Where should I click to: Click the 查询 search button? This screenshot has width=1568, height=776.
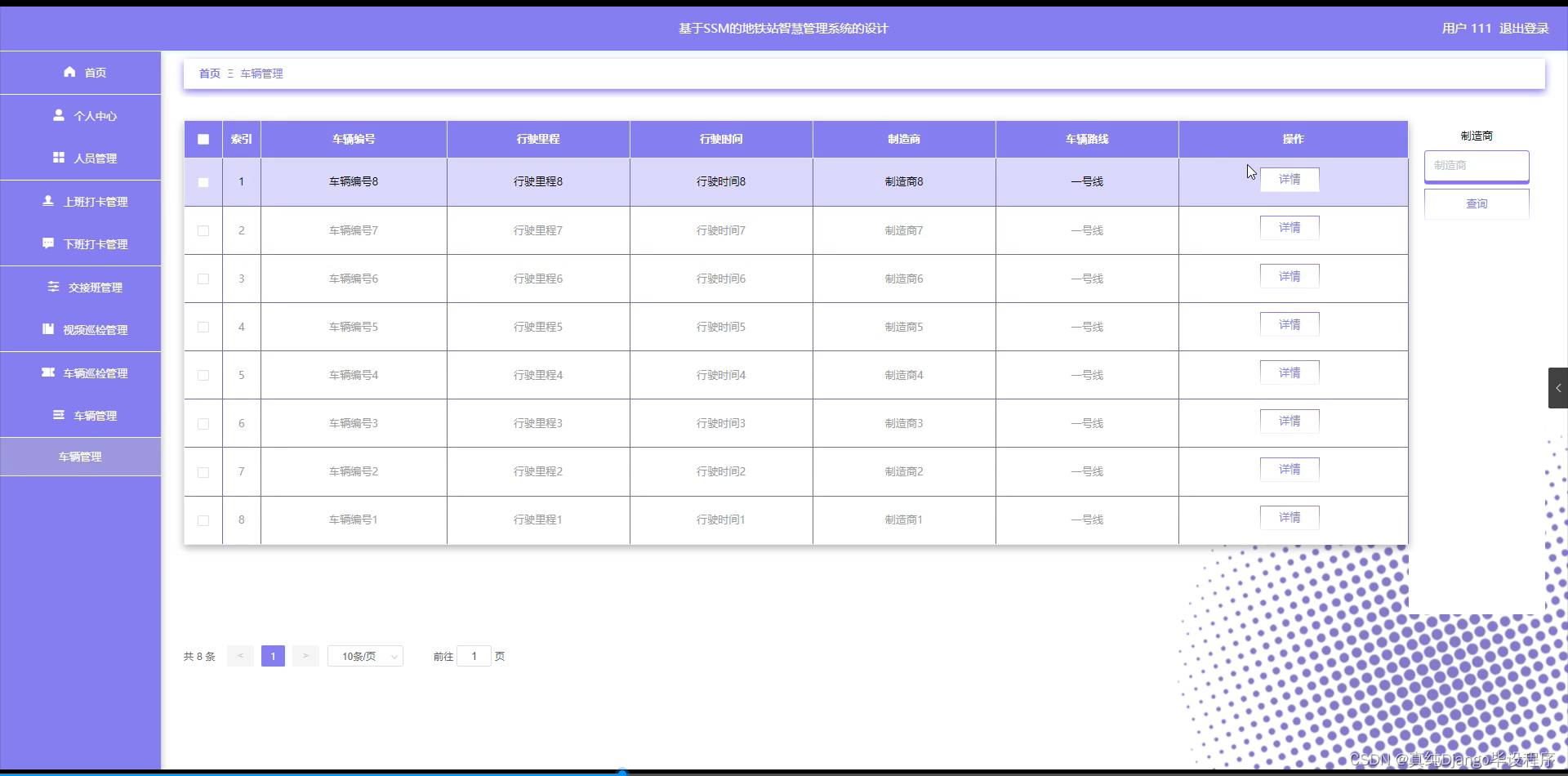1477,204
